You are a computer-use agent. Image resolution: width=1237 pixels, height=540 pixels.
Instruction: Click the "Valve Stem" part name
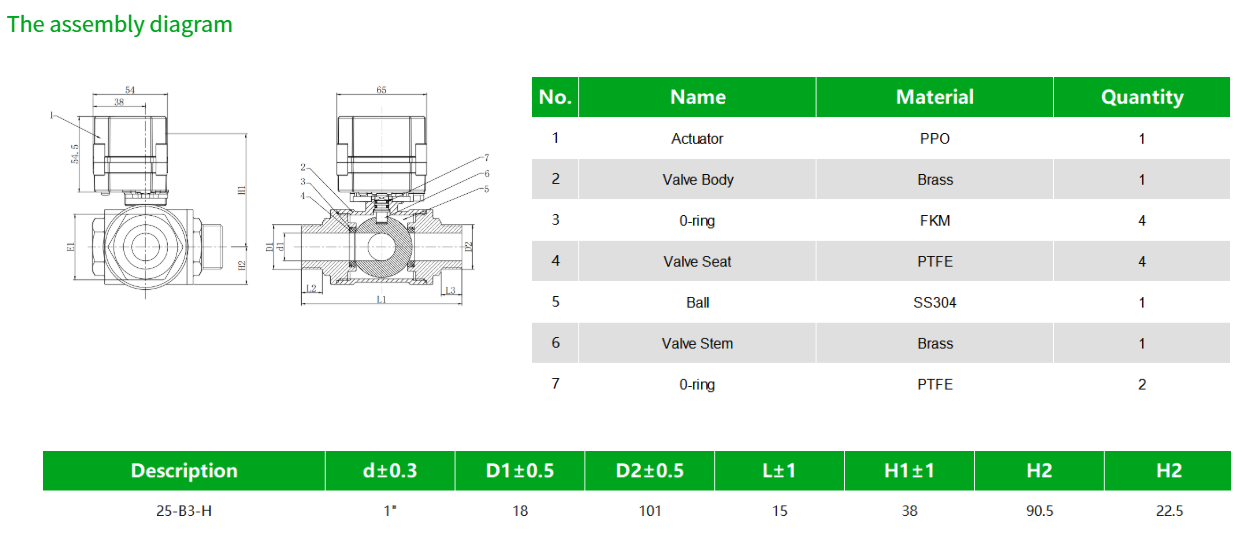pyautogui.click(x=697, y=344)
